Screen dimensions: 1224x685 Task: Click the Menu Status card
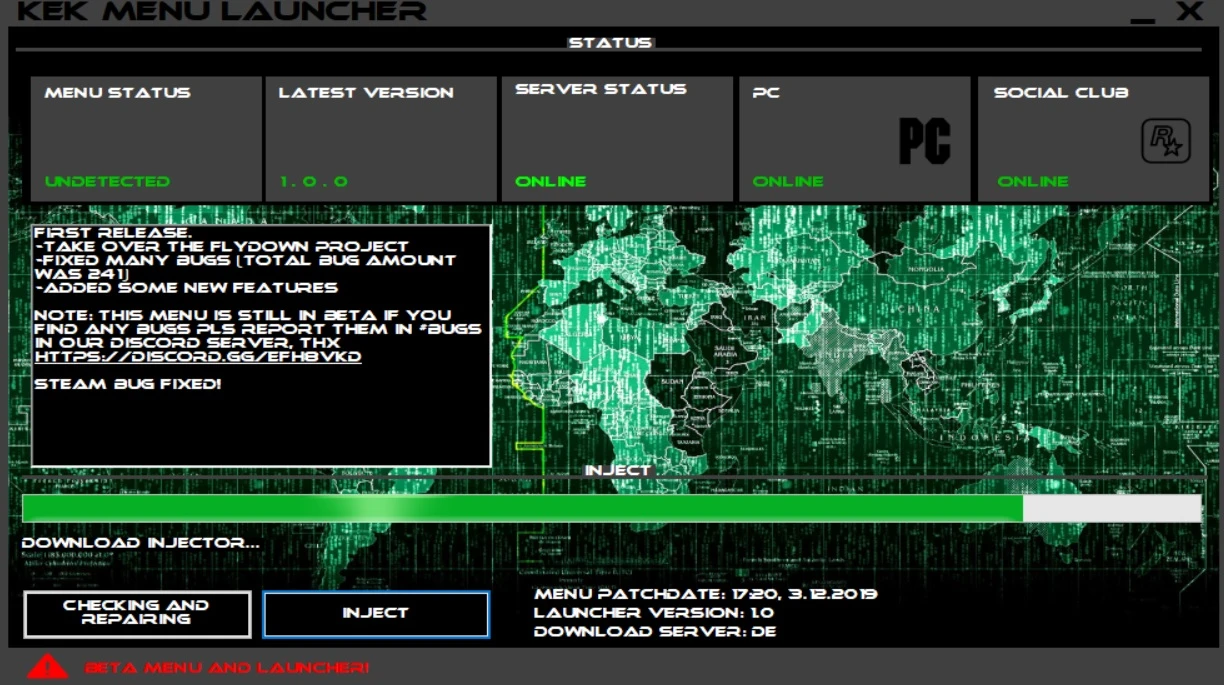pos(146,139)
